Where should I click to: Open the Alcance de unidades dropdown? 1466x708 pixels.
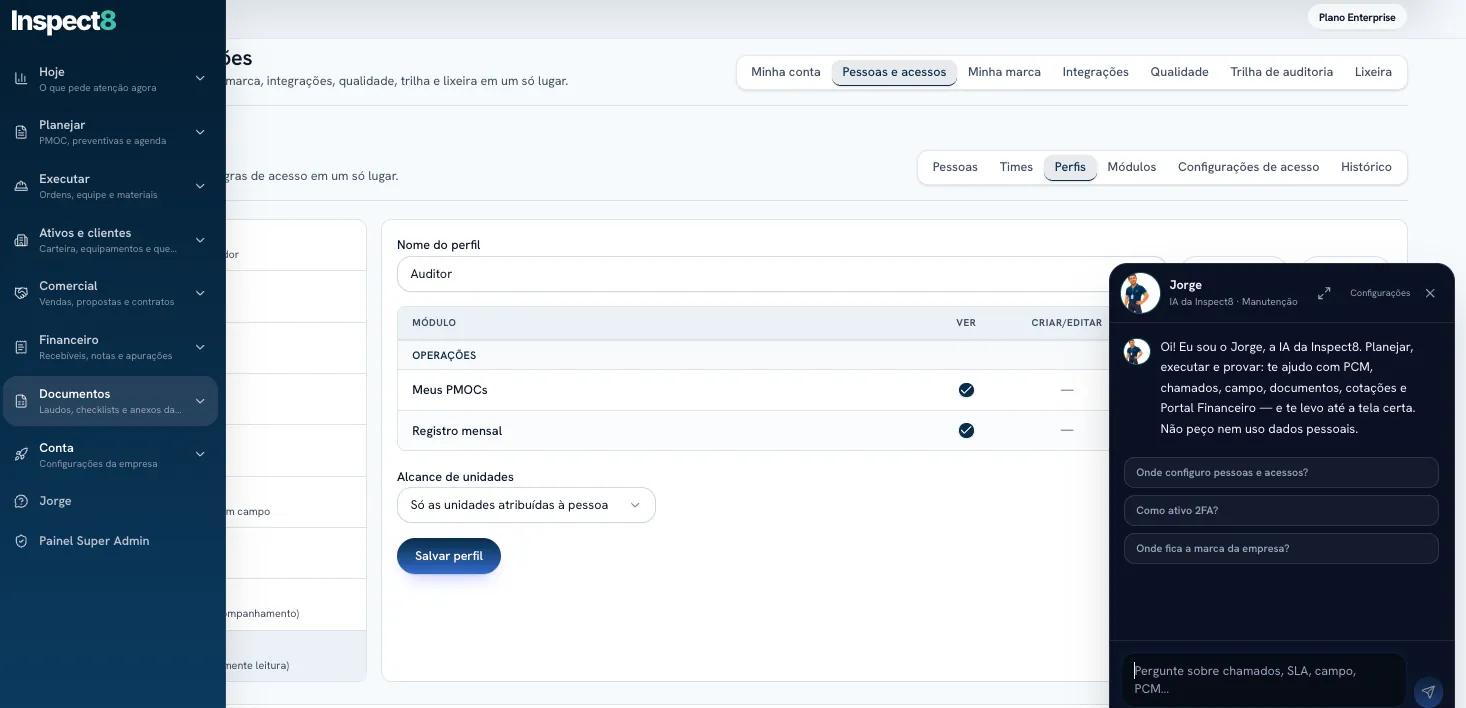click(526, 505)
